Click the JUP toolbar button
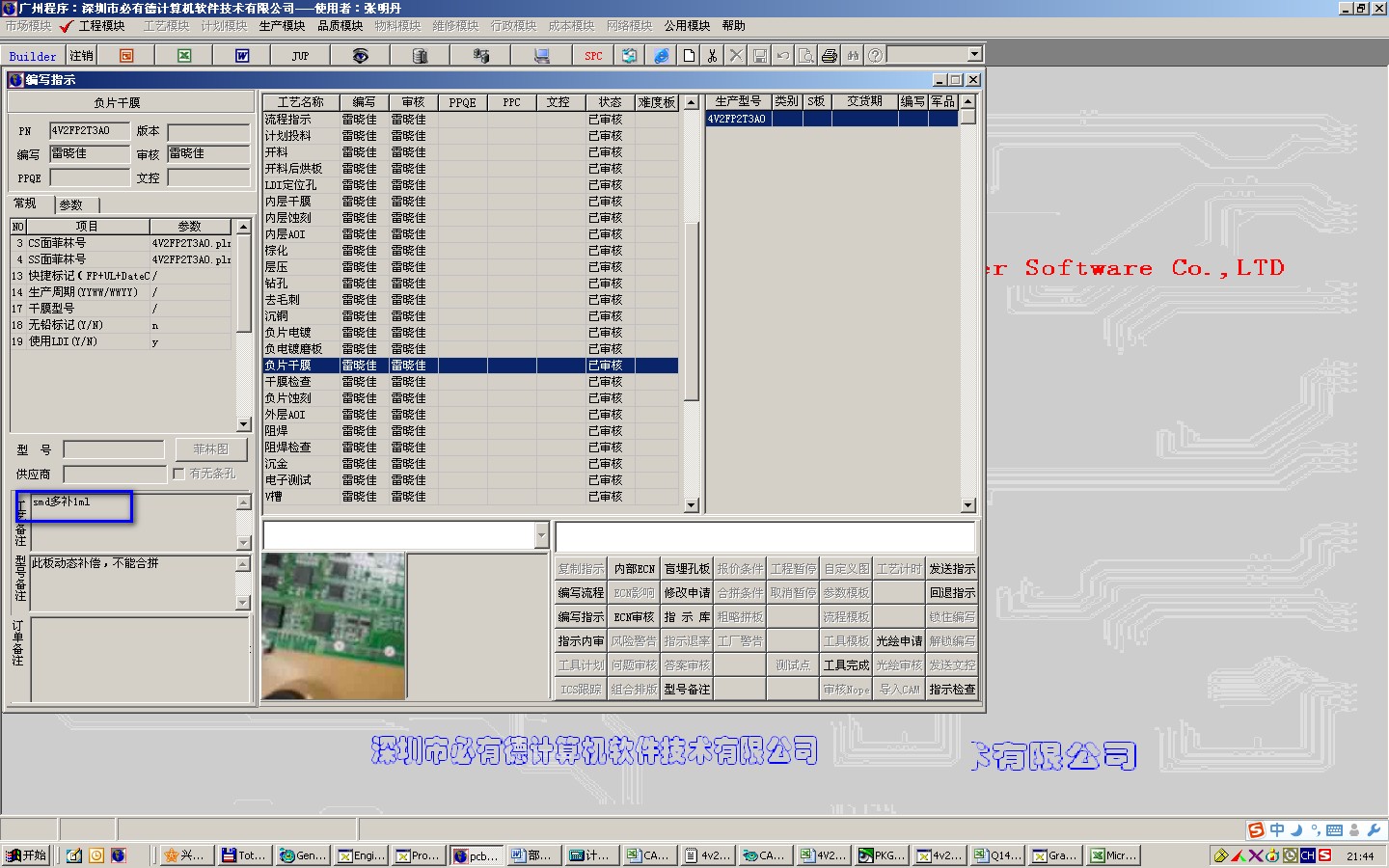The height and width of the screenshot is (868, 1389). click(300, 56)
